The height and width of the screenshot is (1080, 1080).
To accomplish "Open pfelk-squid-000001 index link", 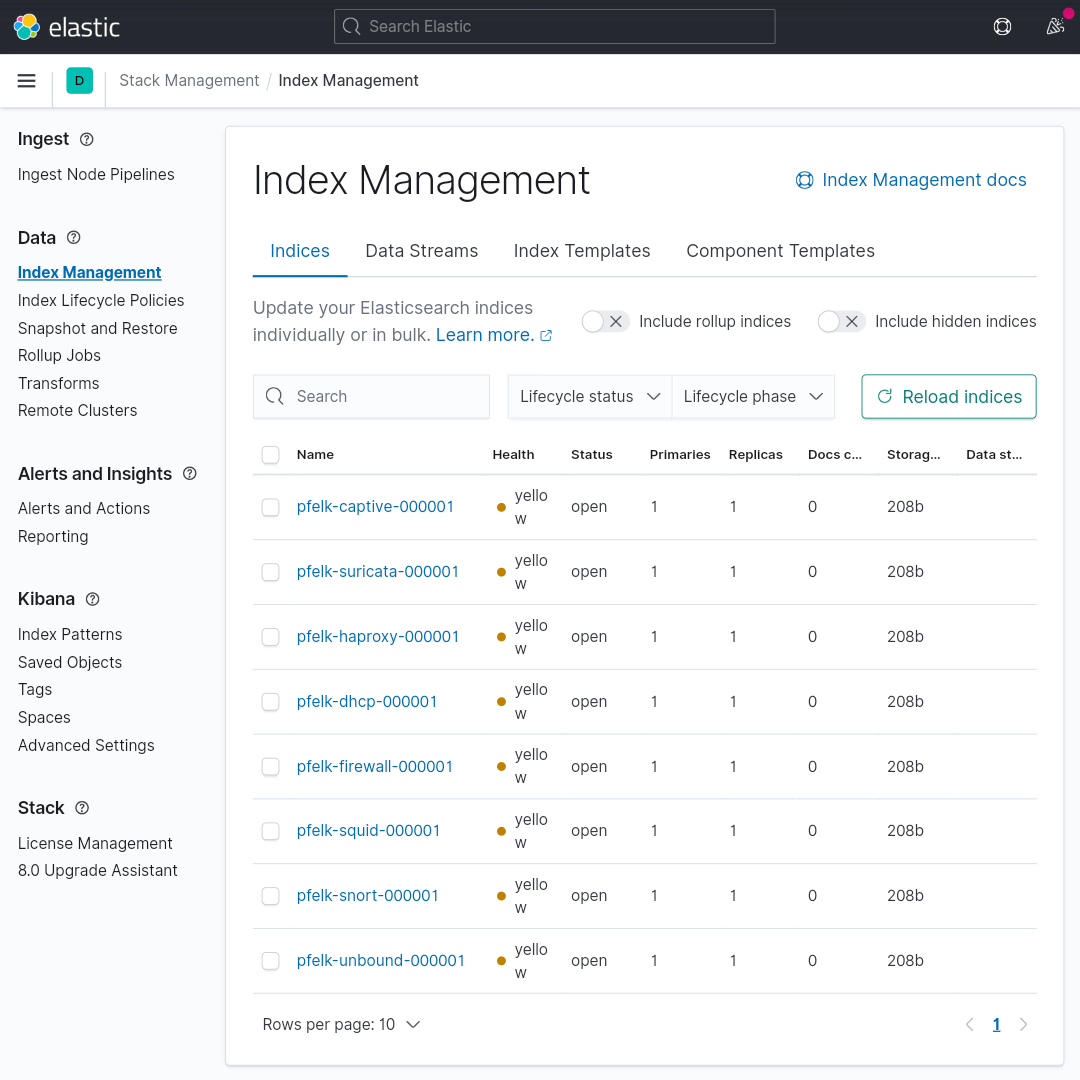I will point(368,831).
